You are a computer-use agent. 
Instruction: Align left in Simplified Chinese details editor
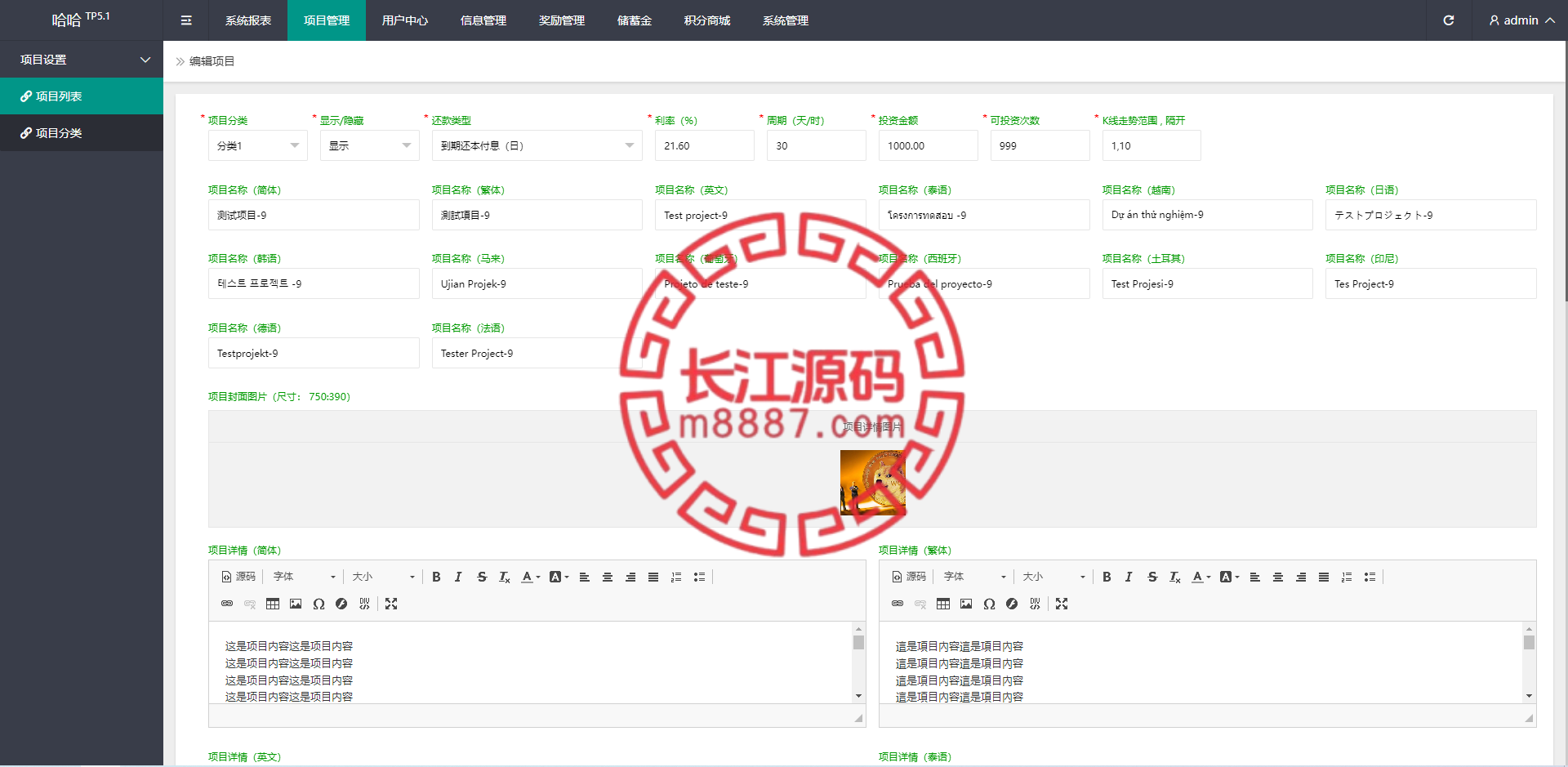(x=585, y=577)
